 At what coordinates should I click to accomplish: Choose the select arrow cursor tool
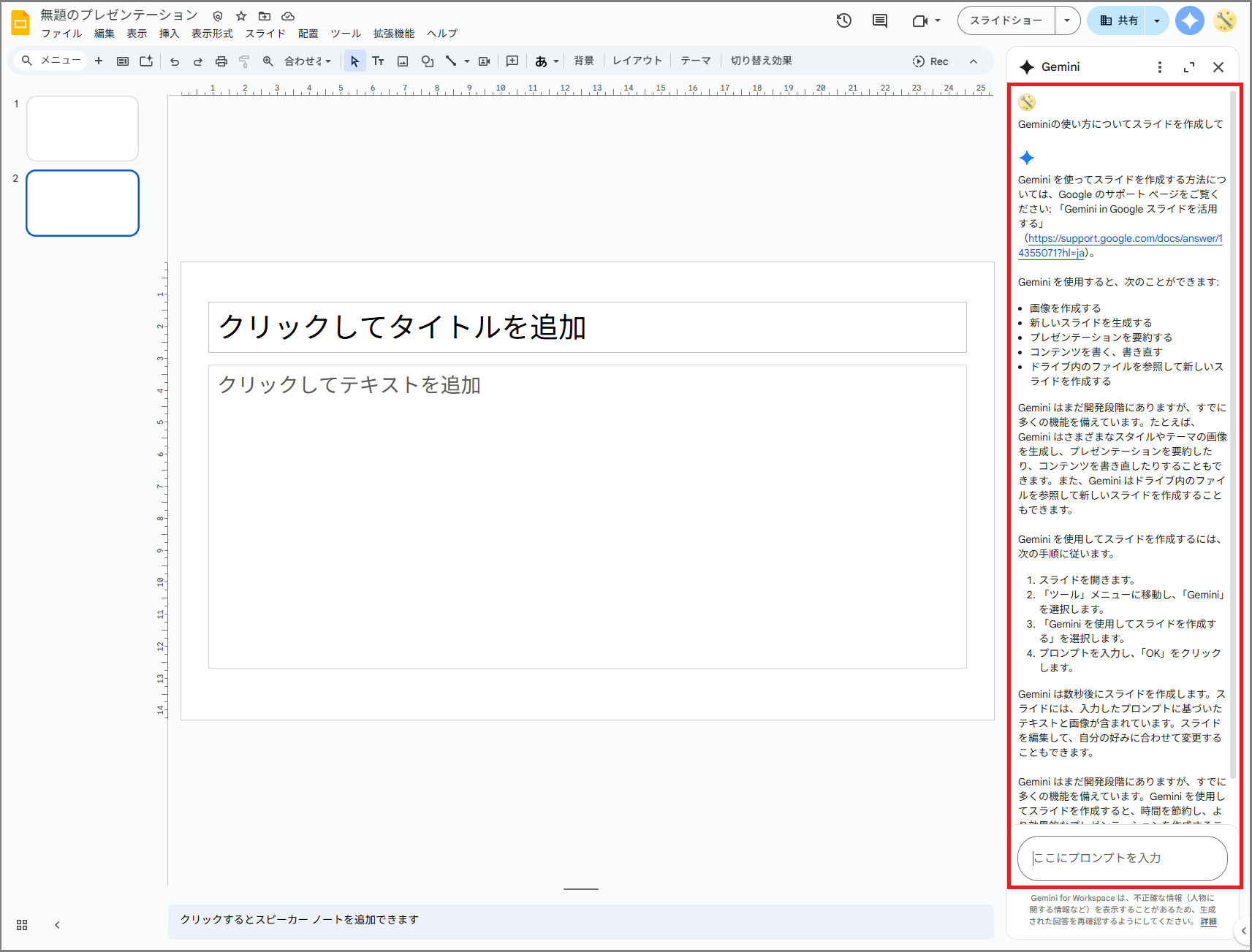(354, 61)
